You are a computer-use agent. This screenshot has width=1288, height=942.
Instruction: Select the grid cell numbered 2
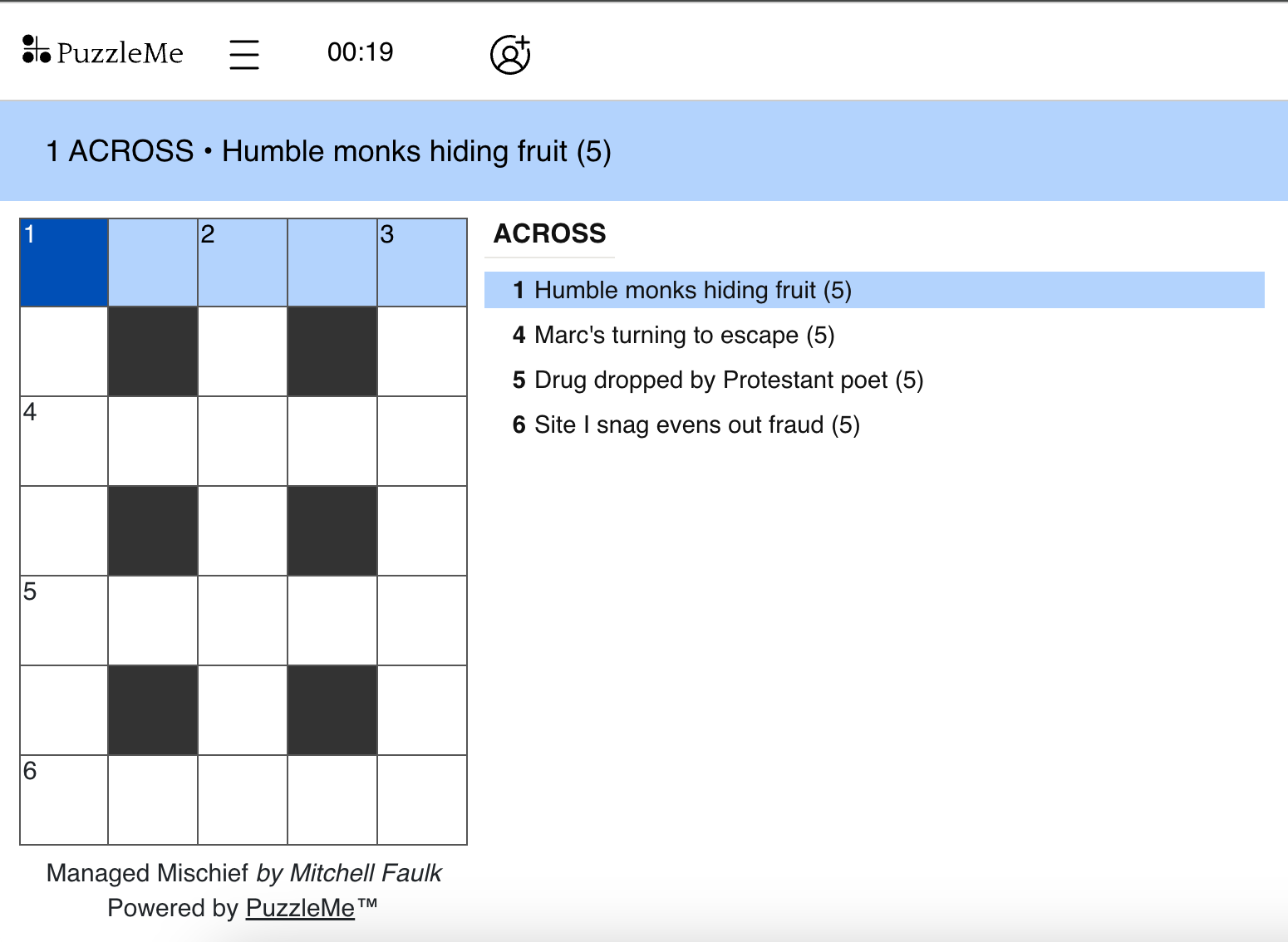[243, 262]
